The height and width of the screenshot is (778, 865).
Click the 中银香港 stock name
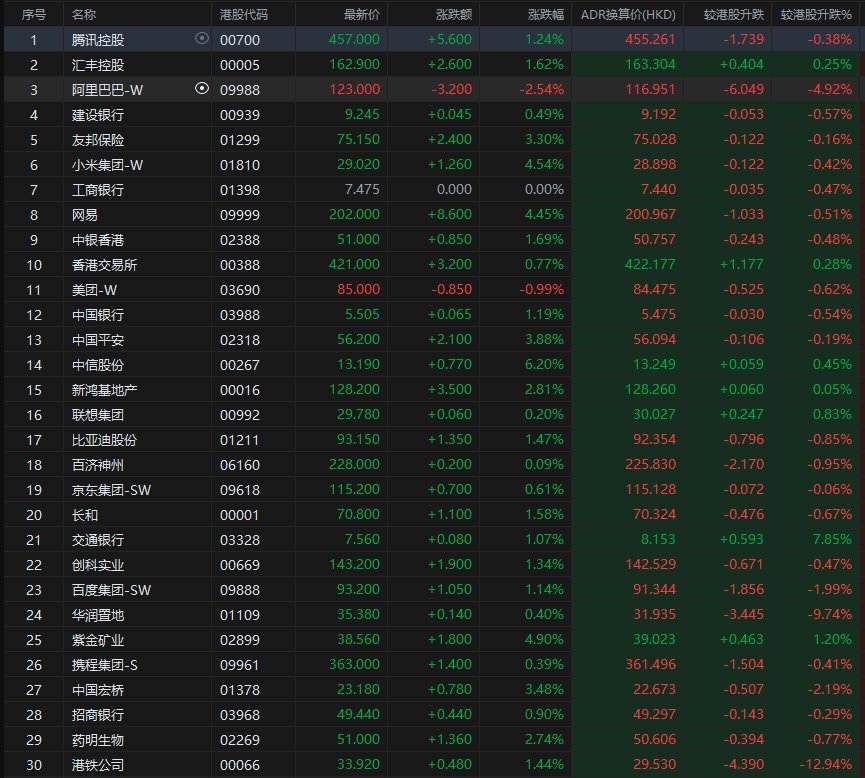pos(98,240)
